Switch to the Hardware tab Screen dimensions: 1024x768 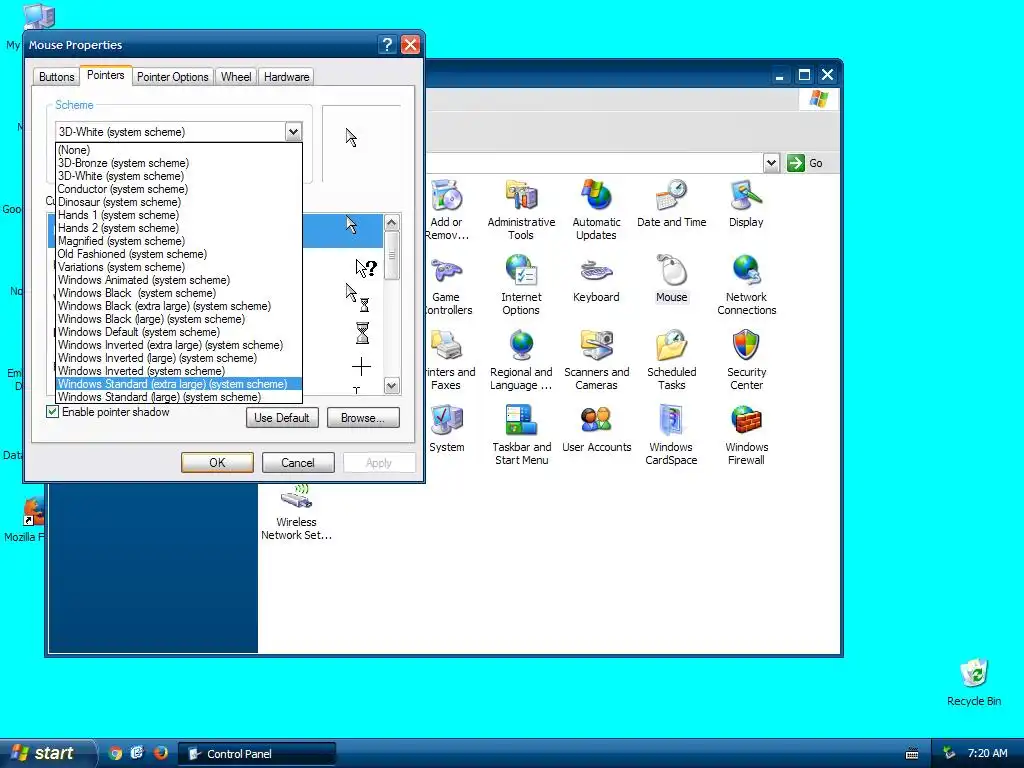[x=286, y=77]
